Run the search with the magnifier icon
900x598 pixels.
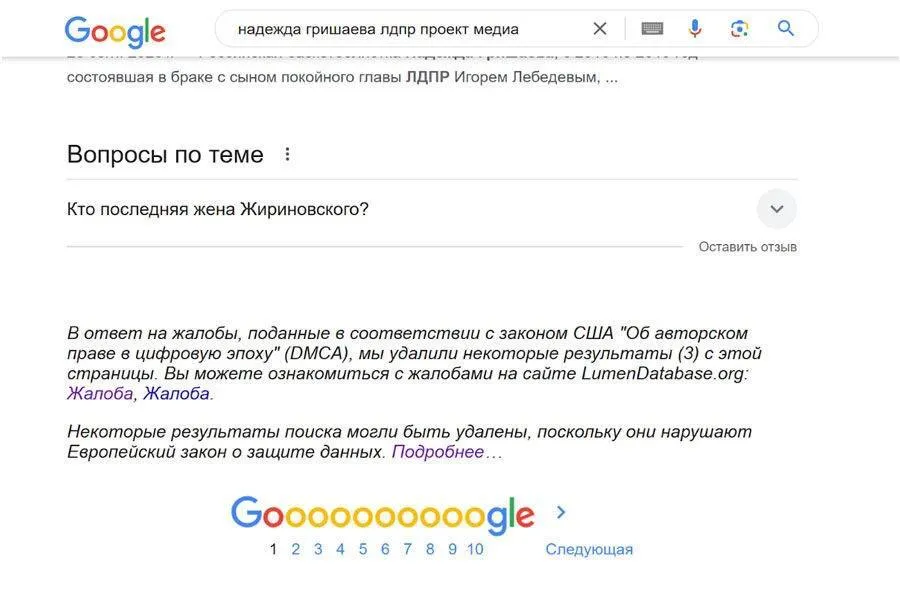(784, 28)
